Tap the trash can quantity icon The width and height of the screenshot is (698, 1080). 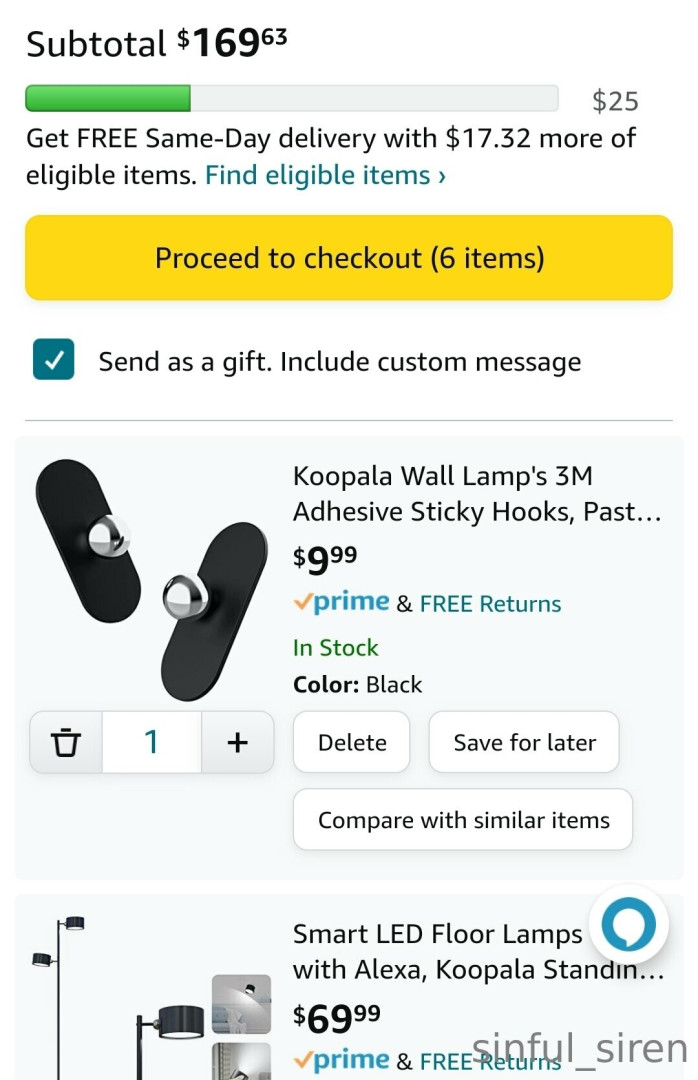pos(66,742)
